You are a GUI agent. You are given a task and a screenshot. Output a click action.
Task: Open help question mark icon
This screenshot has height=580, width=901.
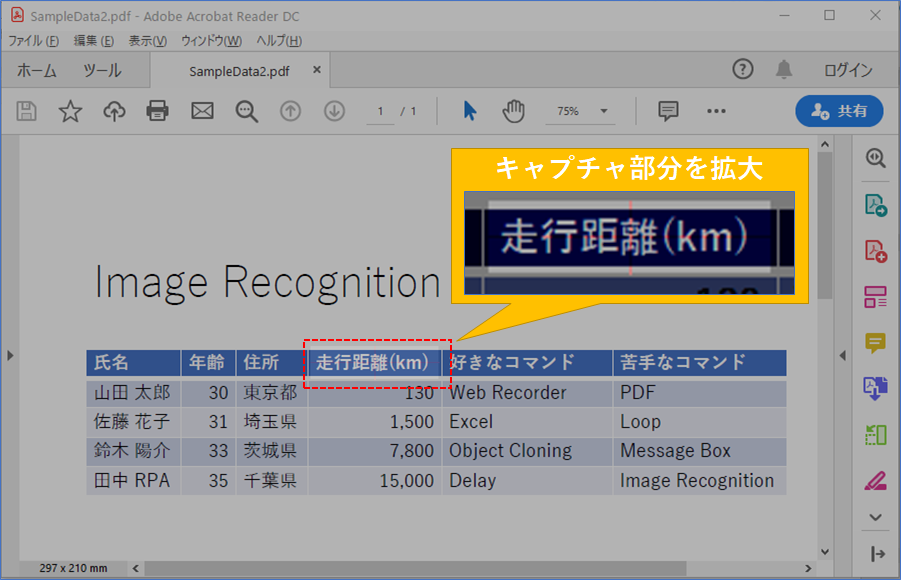742,70
